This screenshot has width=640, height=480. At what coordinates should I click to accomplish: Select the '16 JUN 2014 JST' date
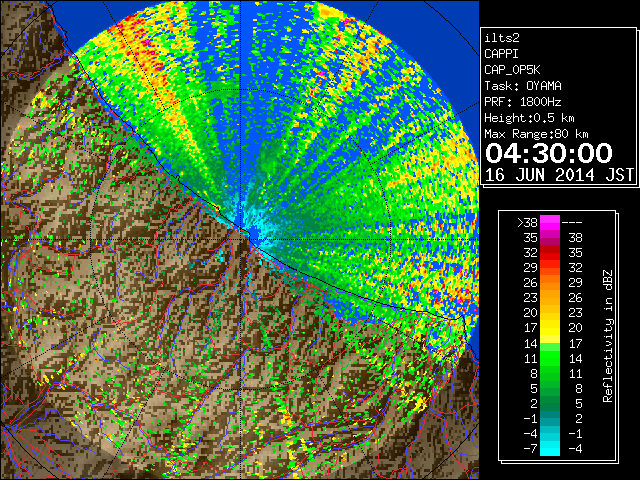(559, 175)
